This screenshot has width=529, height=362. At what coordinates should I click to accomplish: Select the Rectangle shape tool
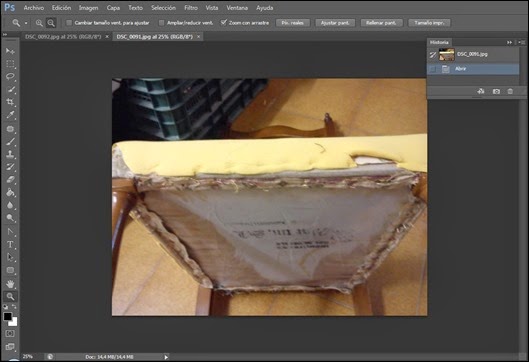click(10, 270)
